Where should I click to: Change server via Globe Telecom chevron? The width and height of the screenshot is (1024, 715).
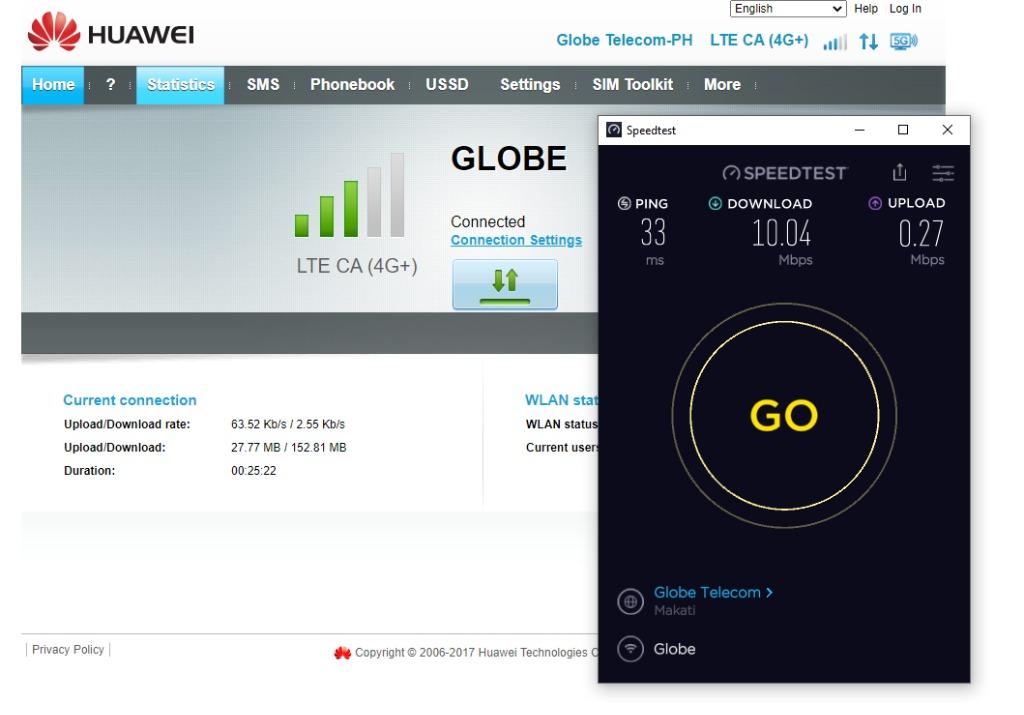point(768,592)
